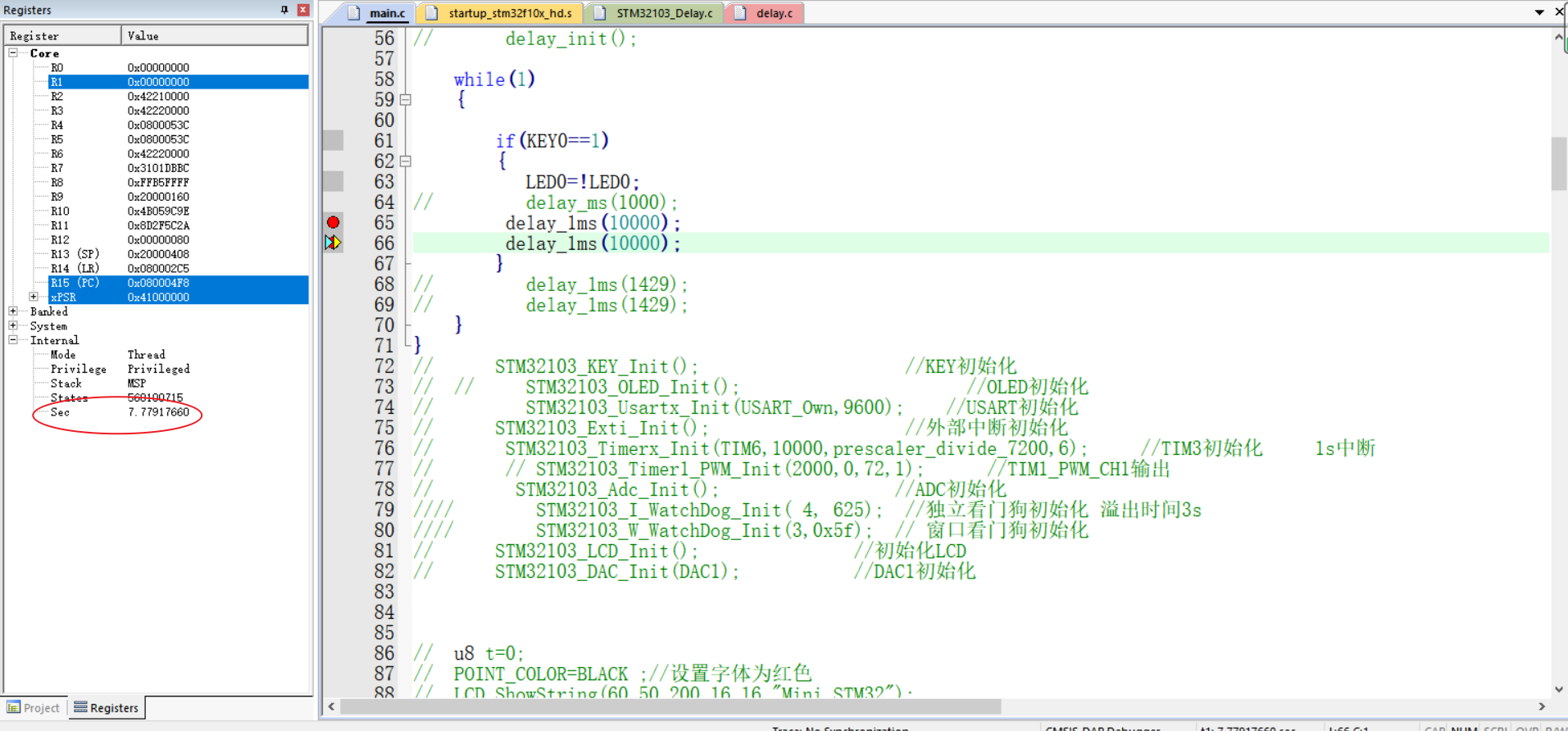Open the editor tab list dropdown arrow
This screenshot has height=731, width=1568.
1539,12
